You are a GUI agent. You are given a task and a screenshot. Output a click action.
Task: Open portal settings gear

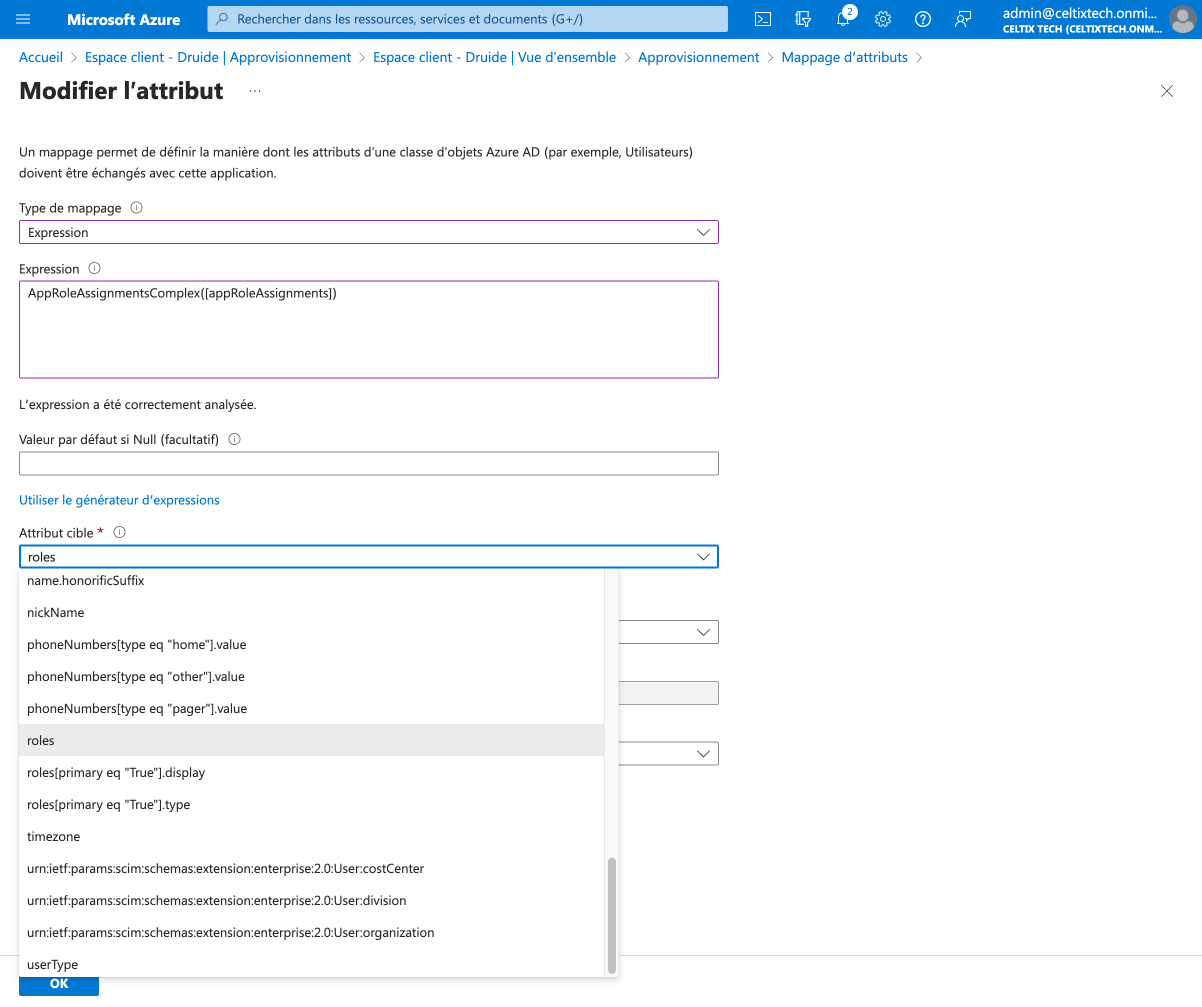point(883,19)
